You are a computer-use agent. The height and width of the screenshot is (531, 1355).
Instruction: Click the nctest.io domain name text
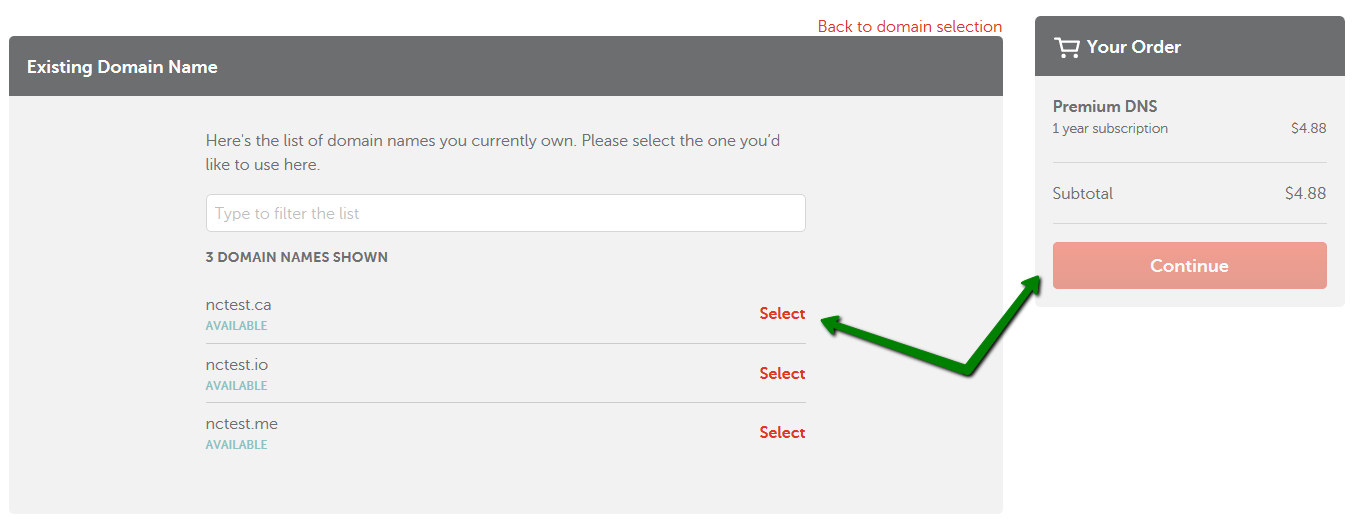click(x=237, y=365)
